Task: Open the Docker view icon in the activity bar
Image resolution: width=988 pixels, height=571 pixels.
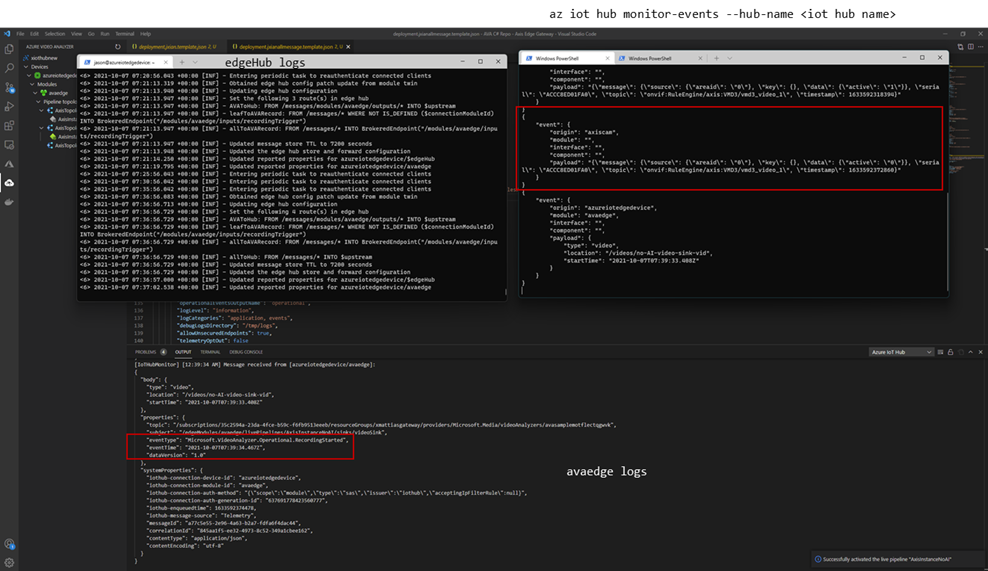Action: point(9,202)
